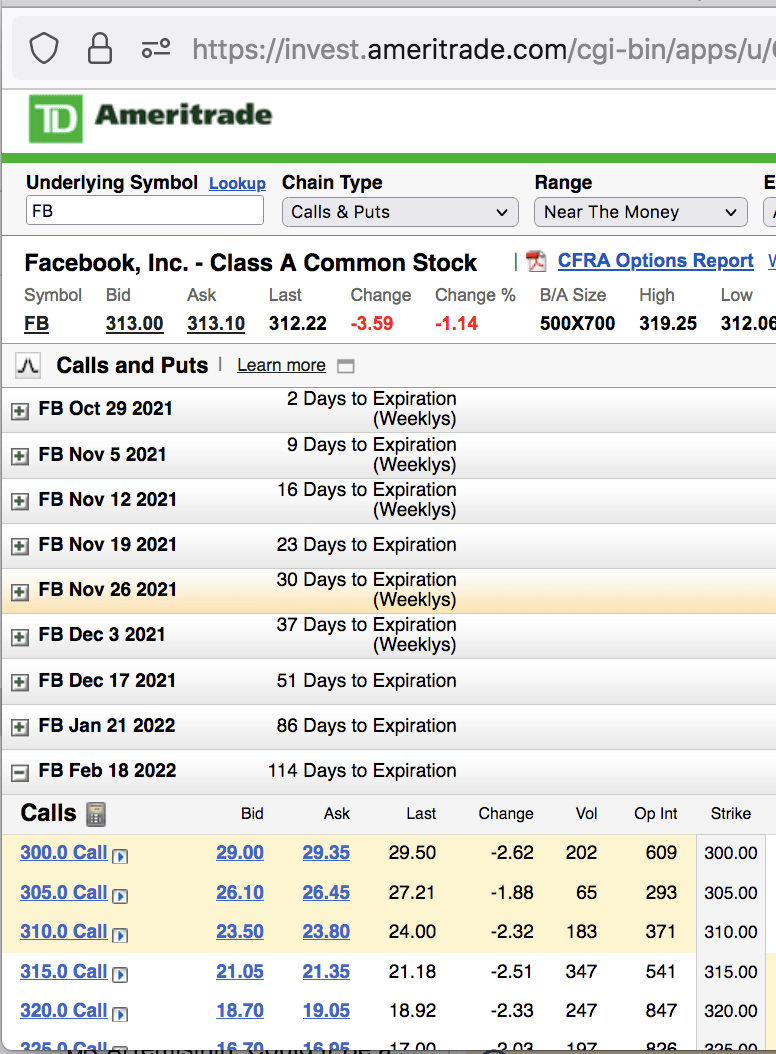Screen dimensions: 776x1054
Task: Click the shield tracking protection icon
Action: [44, 48]
